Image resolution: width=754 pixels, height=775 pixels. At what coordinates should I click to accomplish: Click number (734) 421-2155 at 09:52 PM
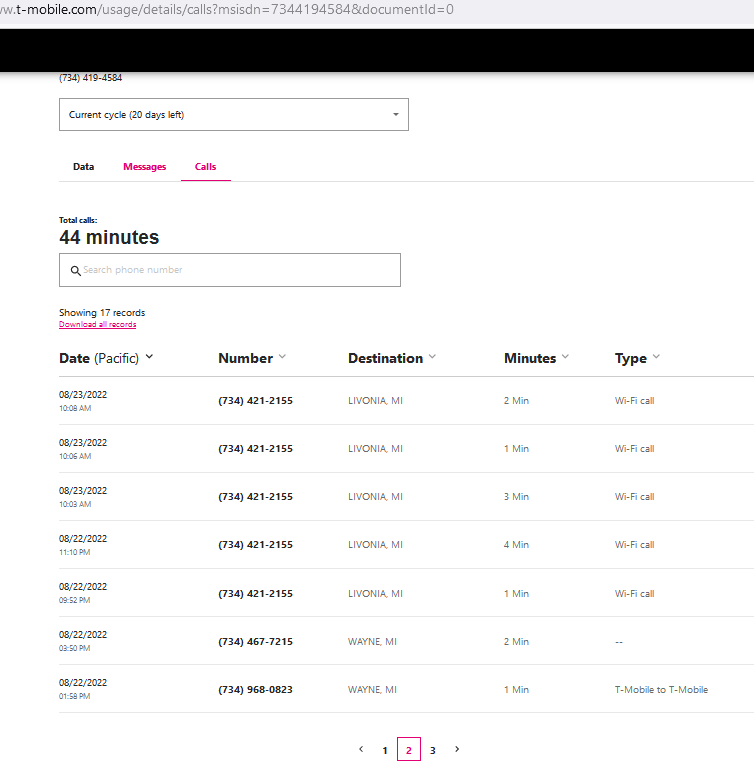coord(255,593)
